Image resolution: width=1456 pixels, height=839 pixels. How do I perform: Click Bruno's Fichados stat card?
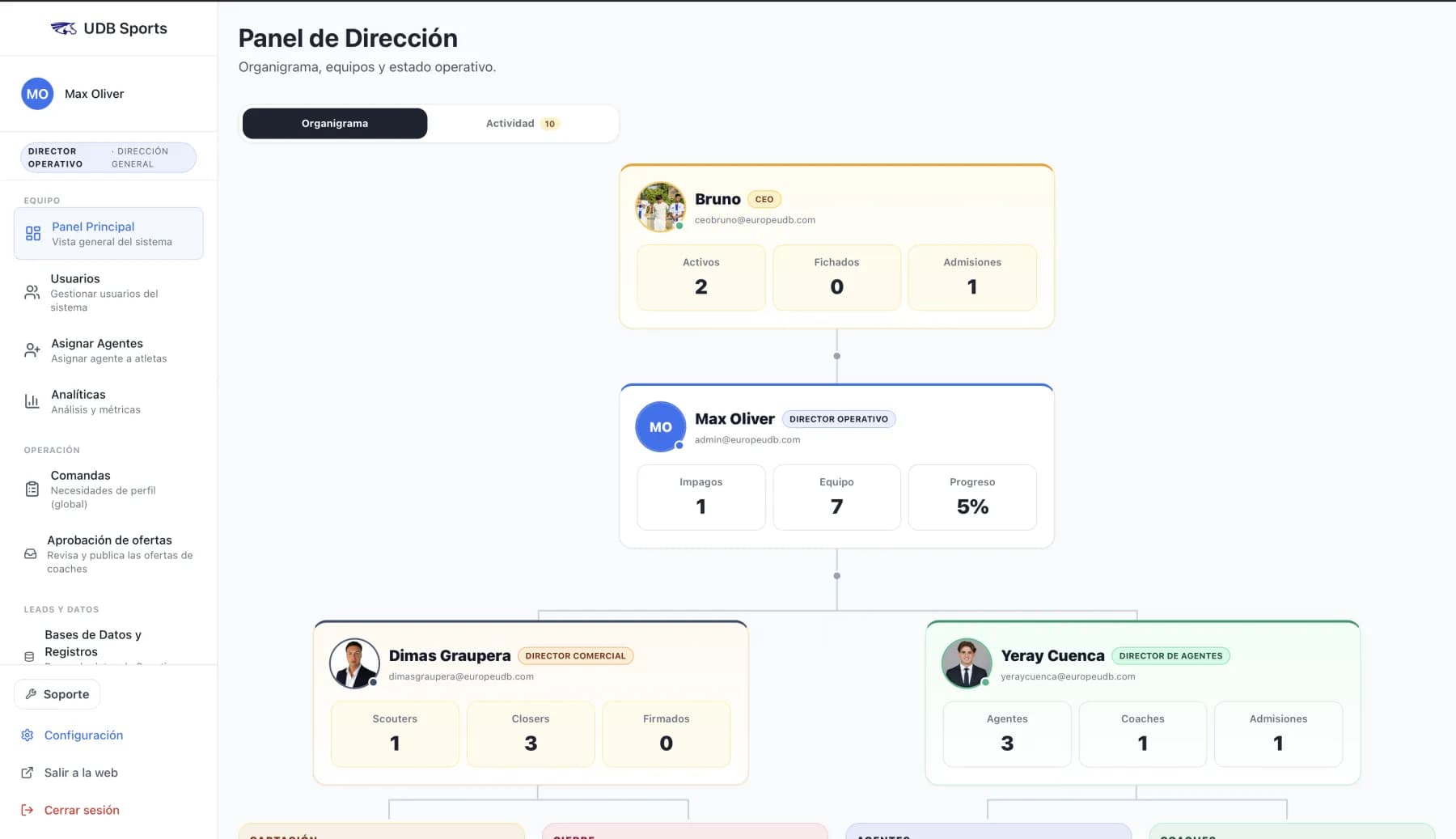837,278
